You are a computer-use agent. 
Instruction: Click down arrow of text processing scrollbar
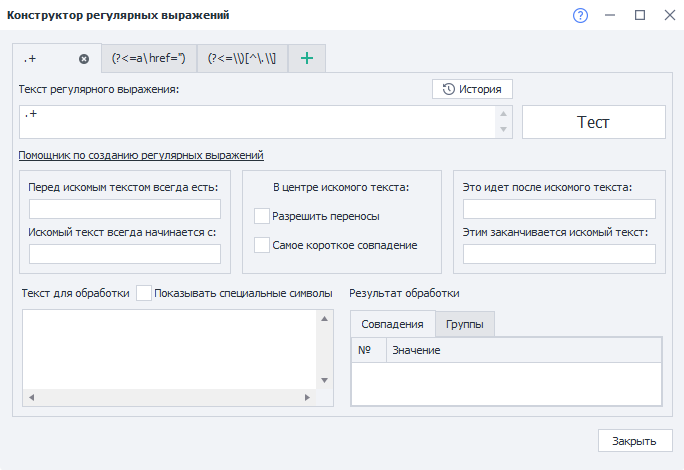(x=325, y=379)
